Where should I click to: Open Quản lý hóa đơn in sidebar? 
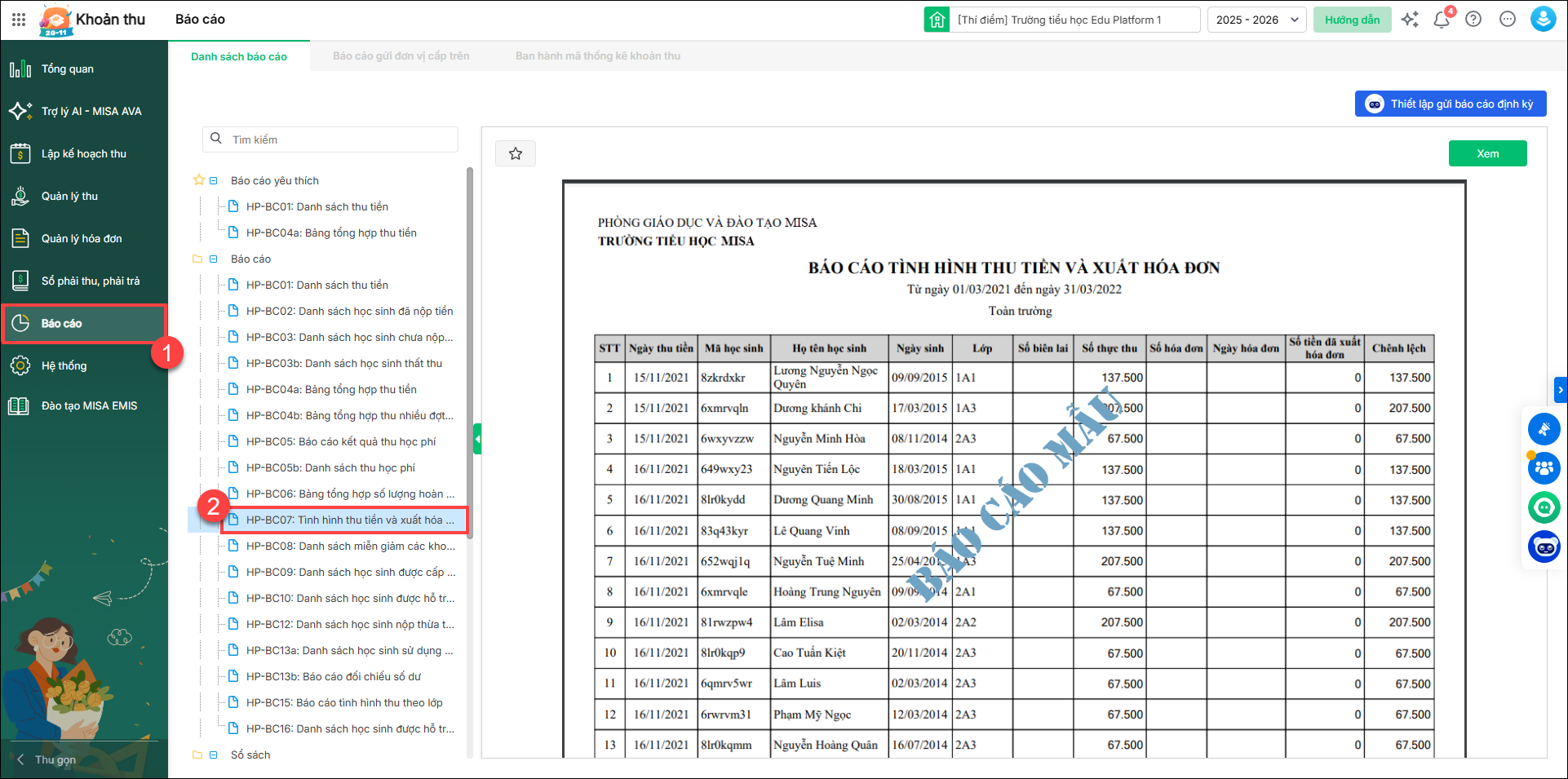82,238
